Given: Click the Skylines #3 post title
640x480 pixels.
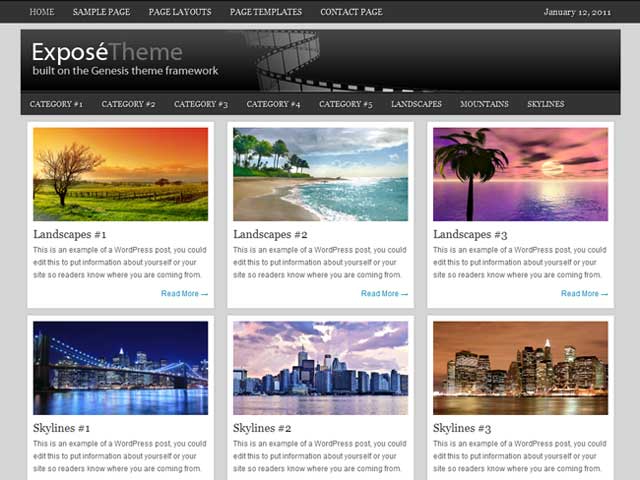Looking at the screenshot, I should pos(462,428).
